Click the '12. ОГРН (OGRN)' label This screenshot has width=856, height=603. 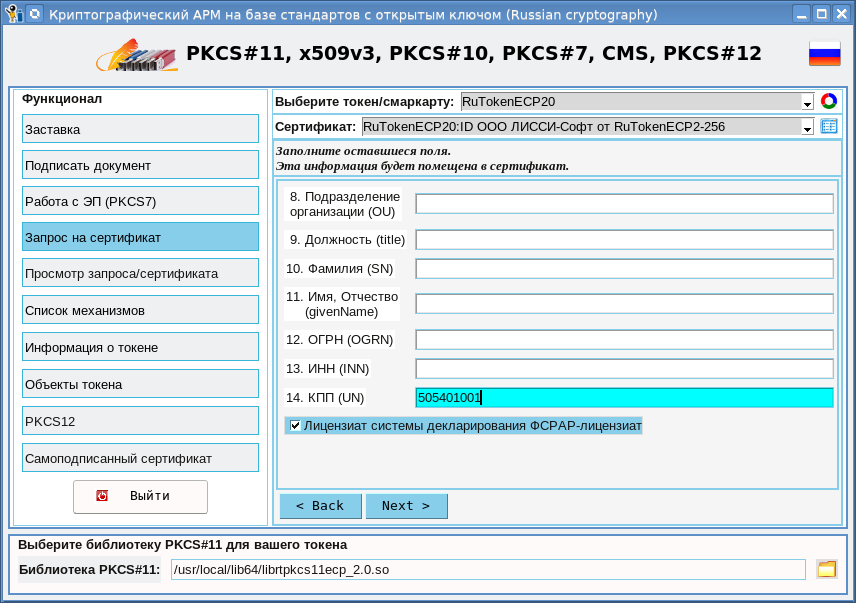[340, 339]
